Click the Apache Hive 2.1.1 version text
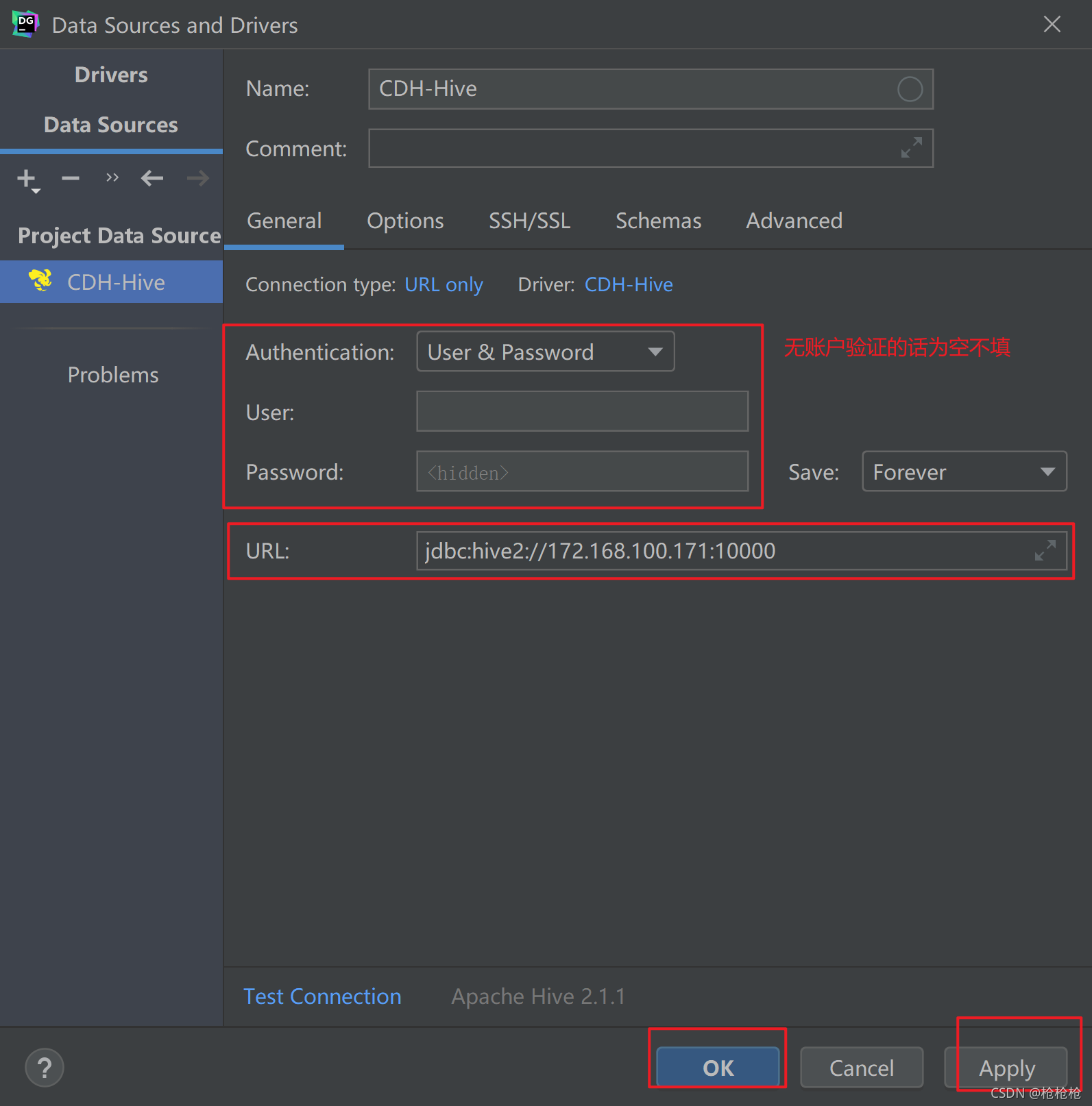The image size is (1092, 1106). click(538, 996)
